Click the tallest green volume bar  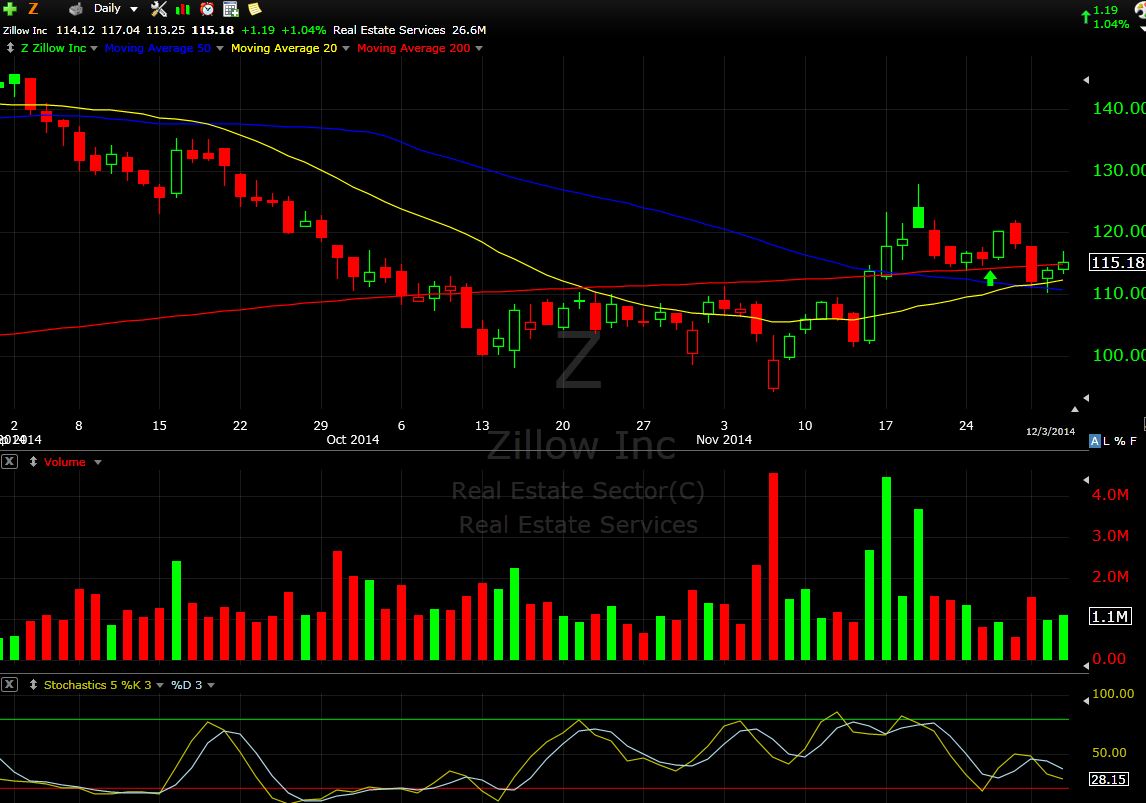(886, 568)
